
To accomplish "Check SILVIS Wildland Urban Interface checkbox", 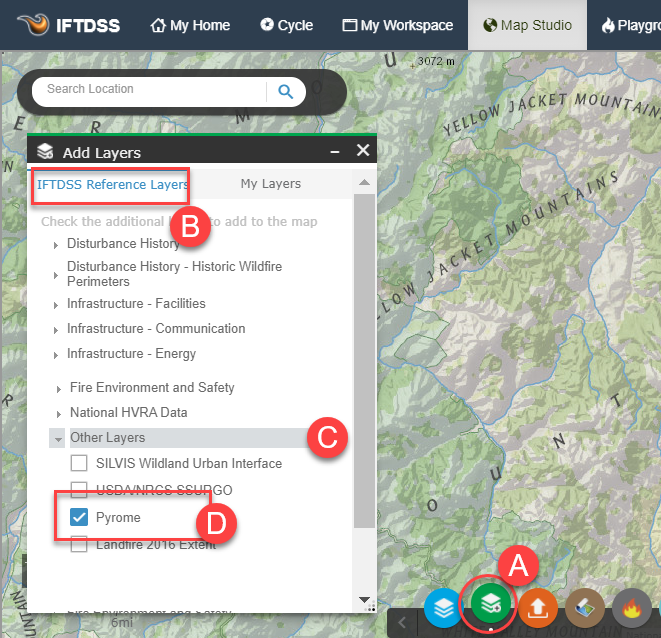I will [79, 463].
